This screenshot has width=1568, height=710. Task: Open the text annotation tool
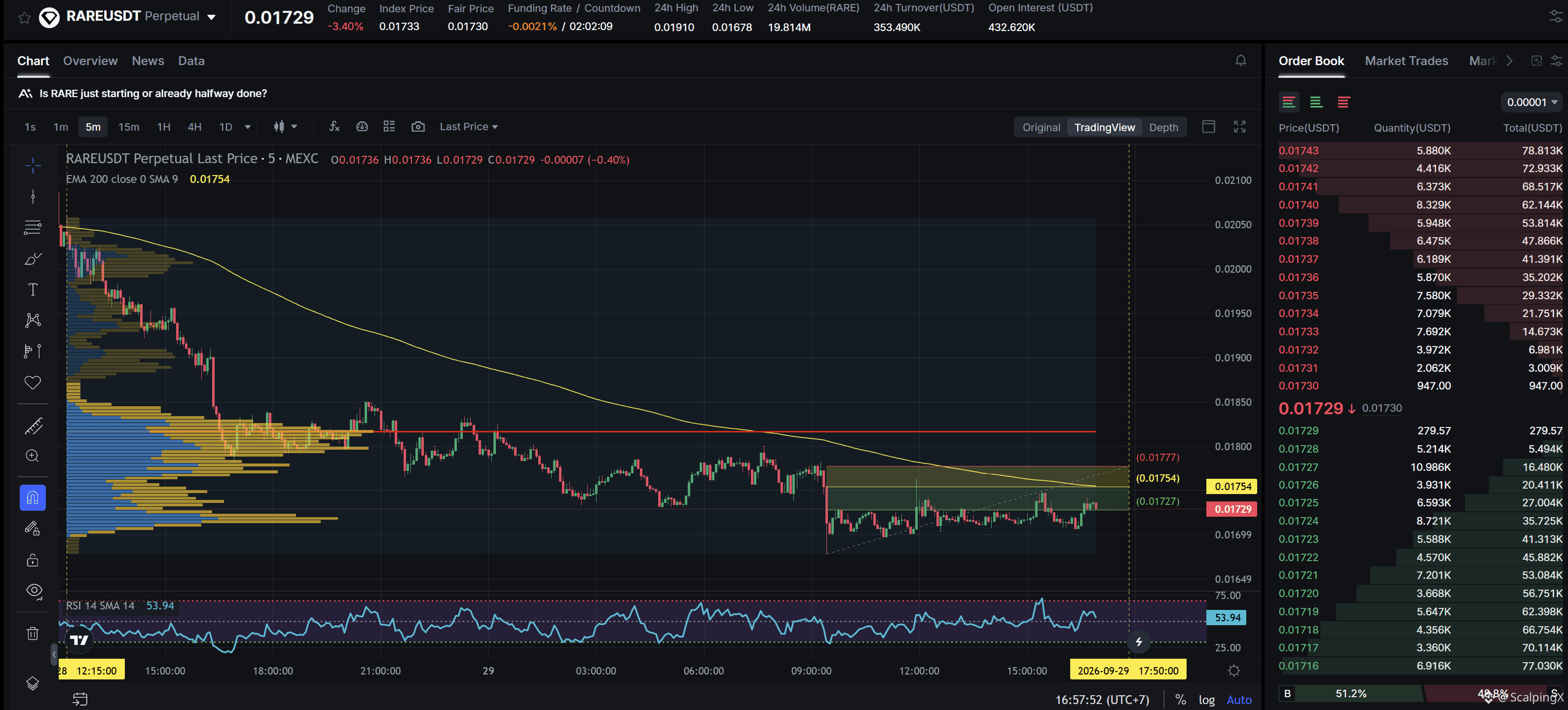[x=33, y=289]
